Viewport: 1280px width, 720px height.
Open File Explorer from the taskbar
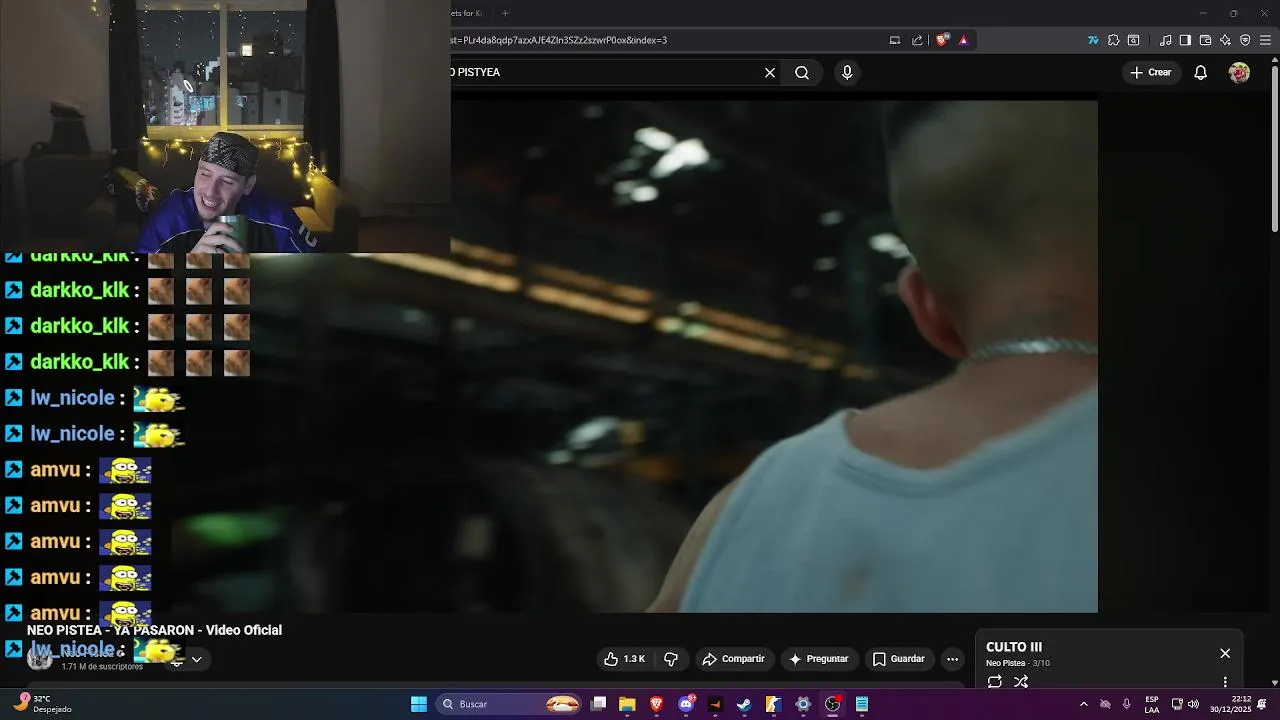pyautogui.click(x=627, y=704)
